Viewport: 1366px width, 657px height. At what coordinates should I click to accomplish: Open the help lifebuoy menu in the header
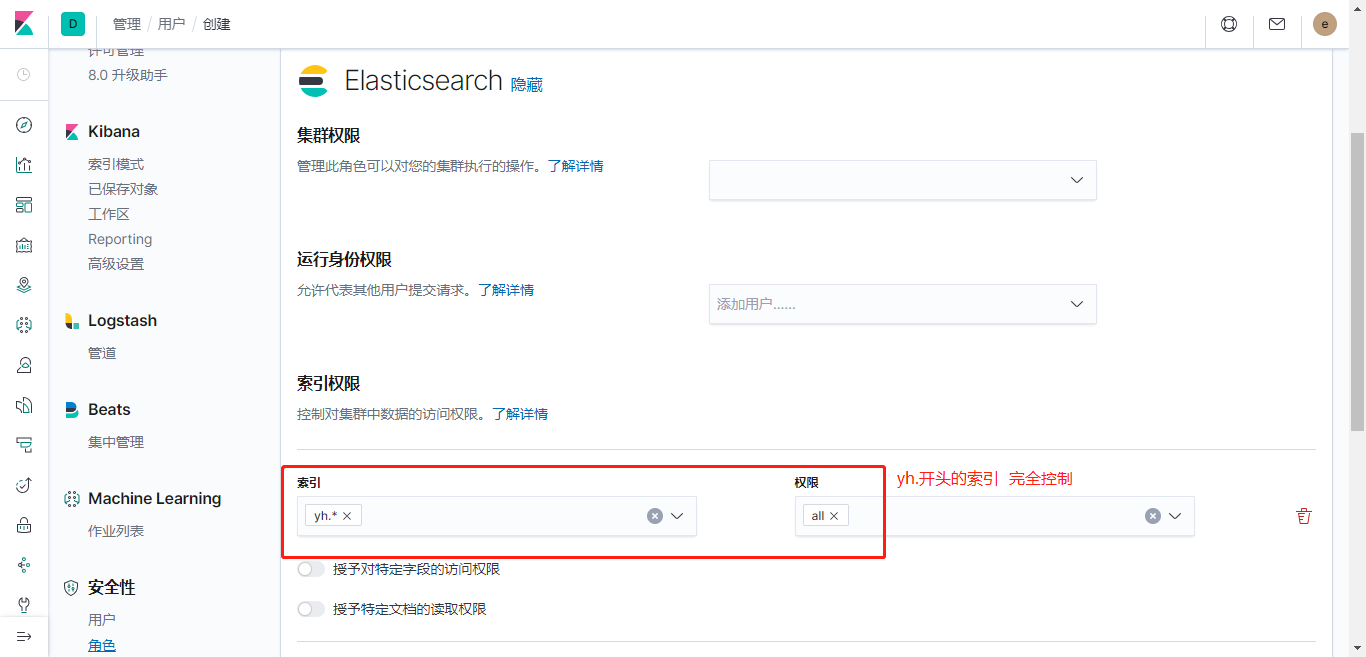tap(1229, 24)
